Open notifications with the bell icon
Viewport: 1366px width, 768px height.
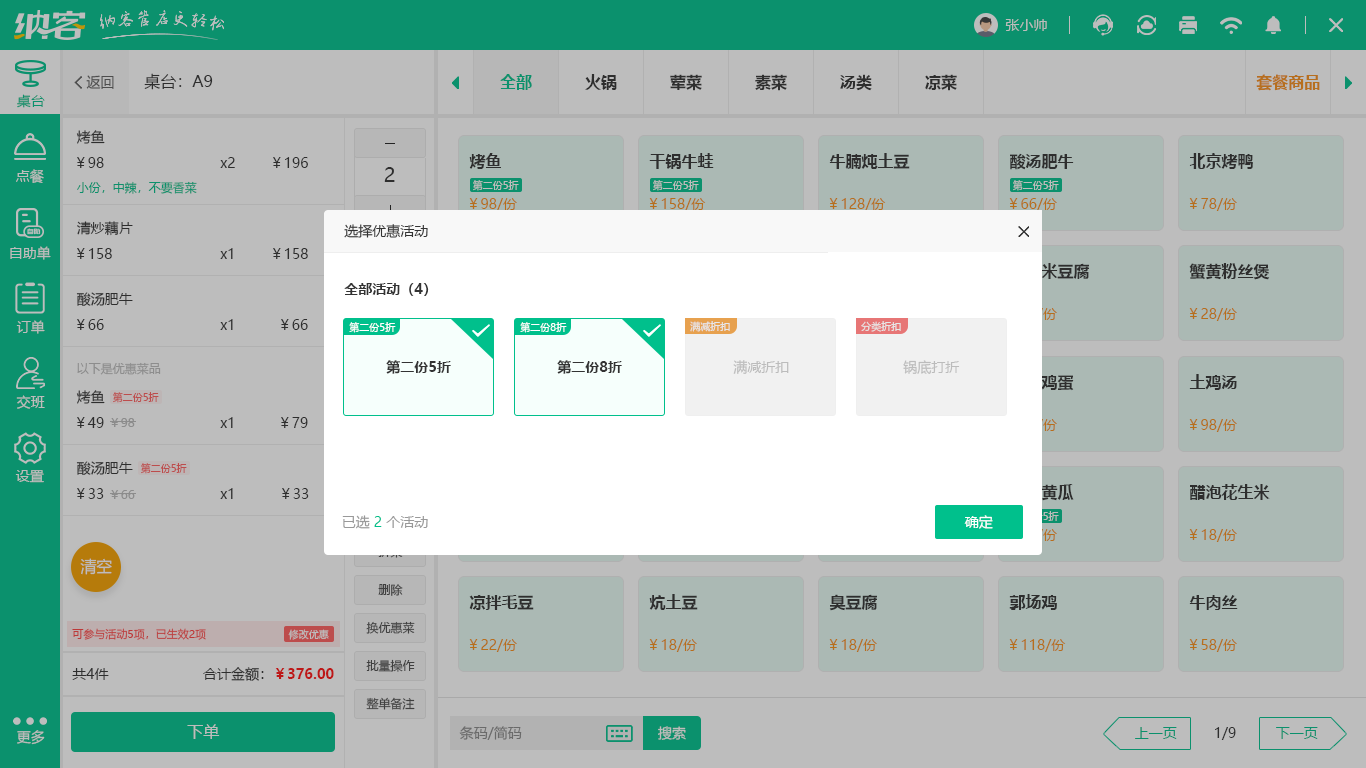[1274, 25]
